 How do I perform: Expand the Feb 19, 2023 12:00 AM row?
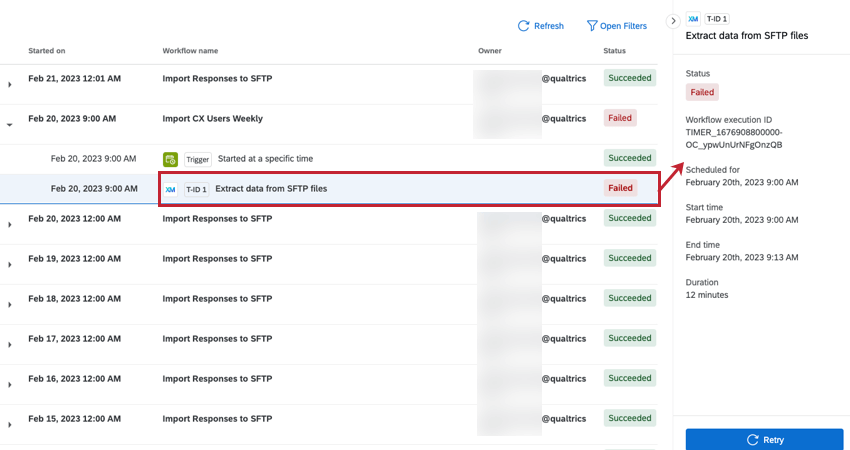[x=10, y=265]
